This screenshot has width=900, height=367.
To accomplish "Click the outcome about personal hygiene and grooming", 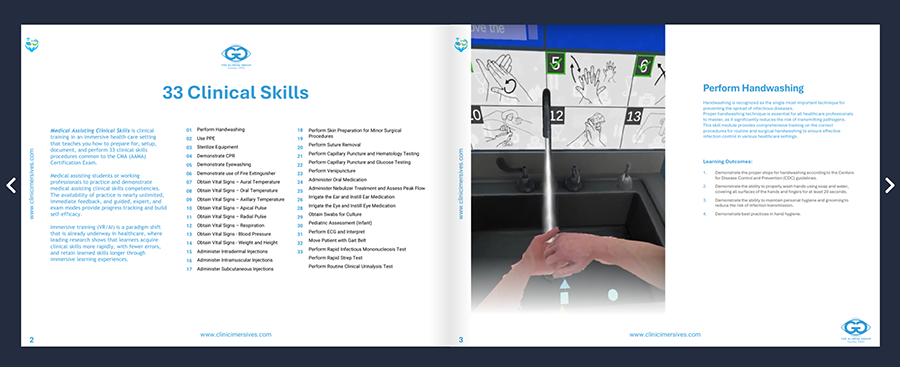I will point(781,202).
